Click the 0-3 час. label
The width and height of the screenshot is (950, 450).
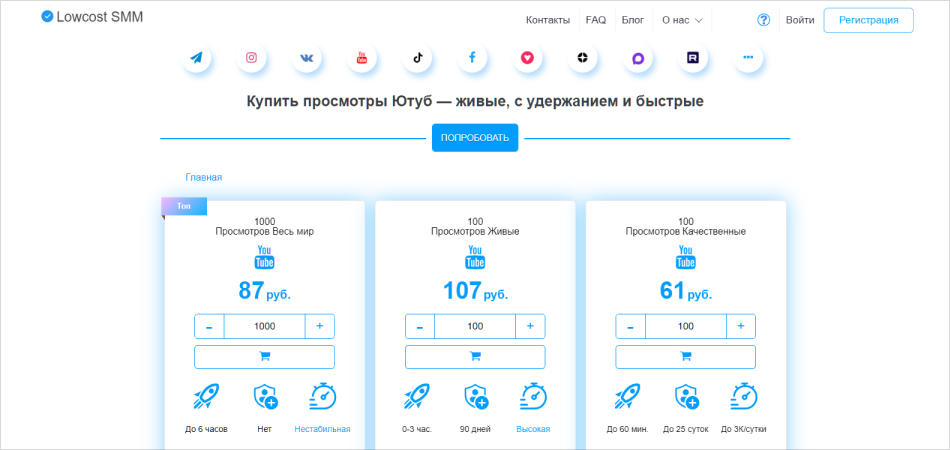(x=417, y=429)
